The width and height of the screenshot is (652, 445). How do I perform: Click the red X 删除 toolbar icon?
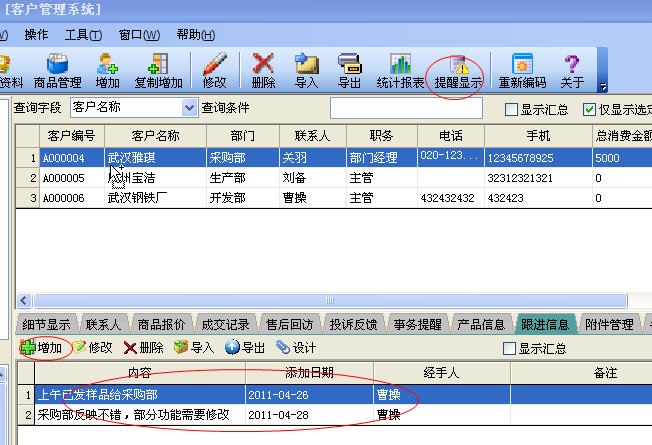[263, 71]
